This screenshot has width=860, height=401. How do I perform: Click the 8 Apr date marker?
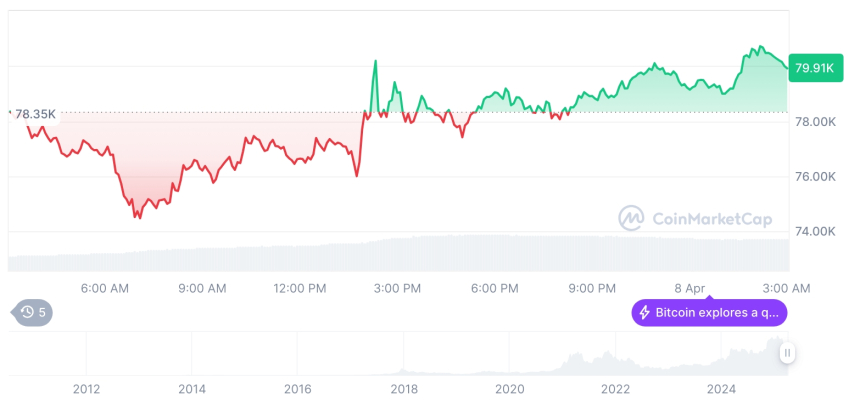(x=690, y=289)
